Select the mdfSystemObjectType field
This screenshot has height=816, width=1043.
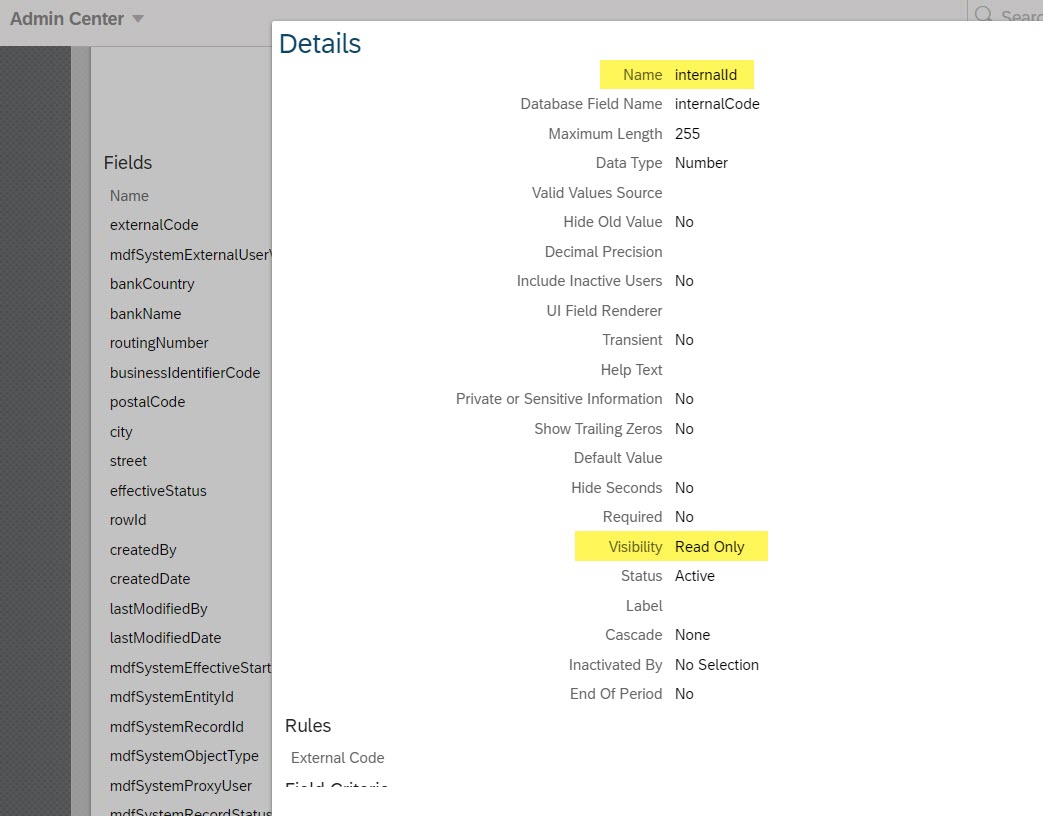pos(184,756)
